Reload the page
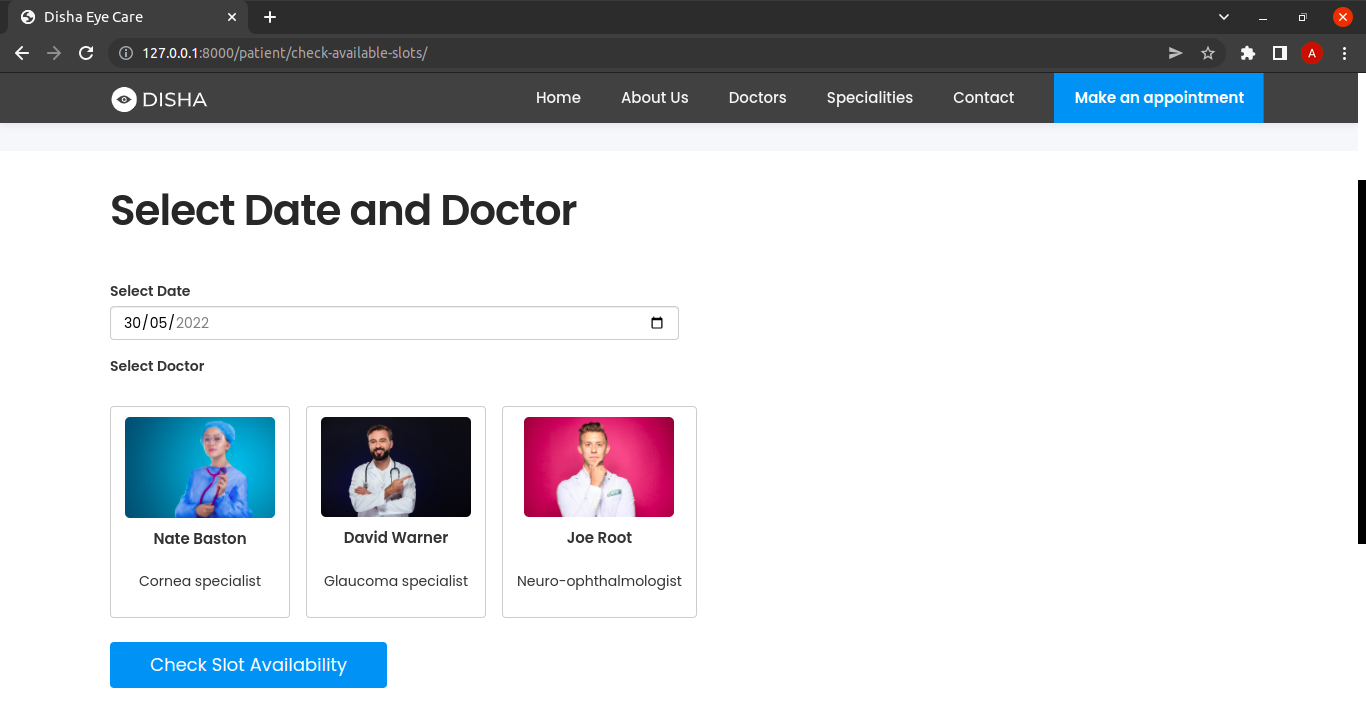This screenshot has width=1366, height=728. pos(86,53)
